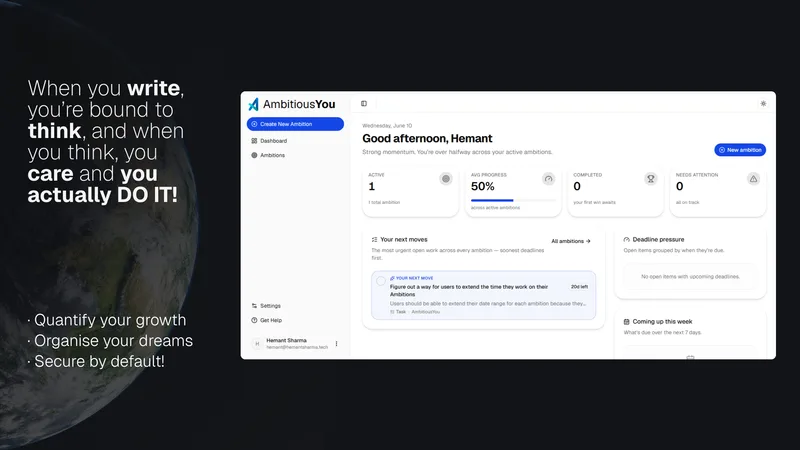
Task: Click the YOUR NEXT MOVE label icon
Action: pyautogui.click(x=392, y=278)
